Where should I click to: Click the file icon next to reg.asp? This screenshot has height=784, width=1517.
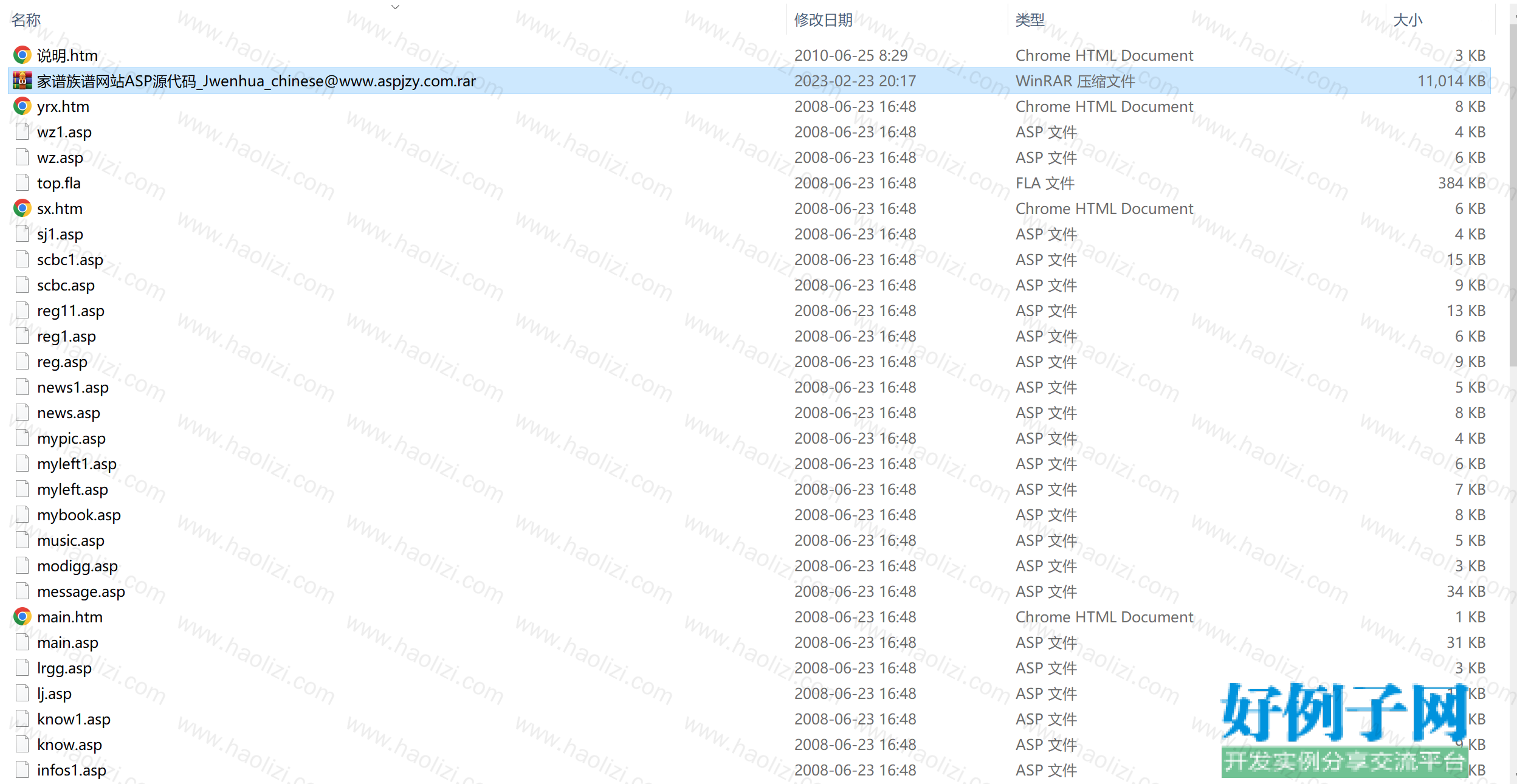tap(22, 362)
